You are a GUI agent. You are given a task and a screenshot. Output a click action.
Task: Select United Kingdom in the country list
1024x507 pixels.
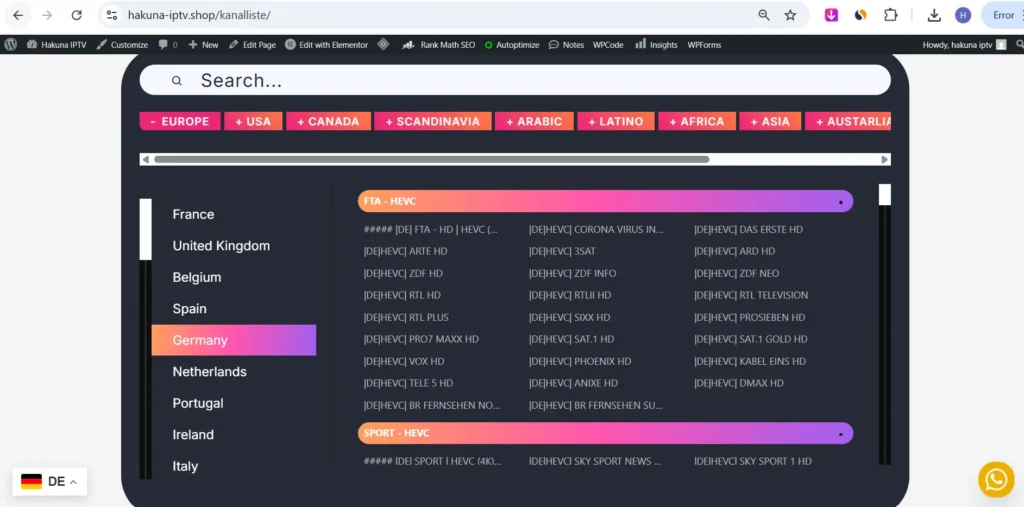(221, 246)
